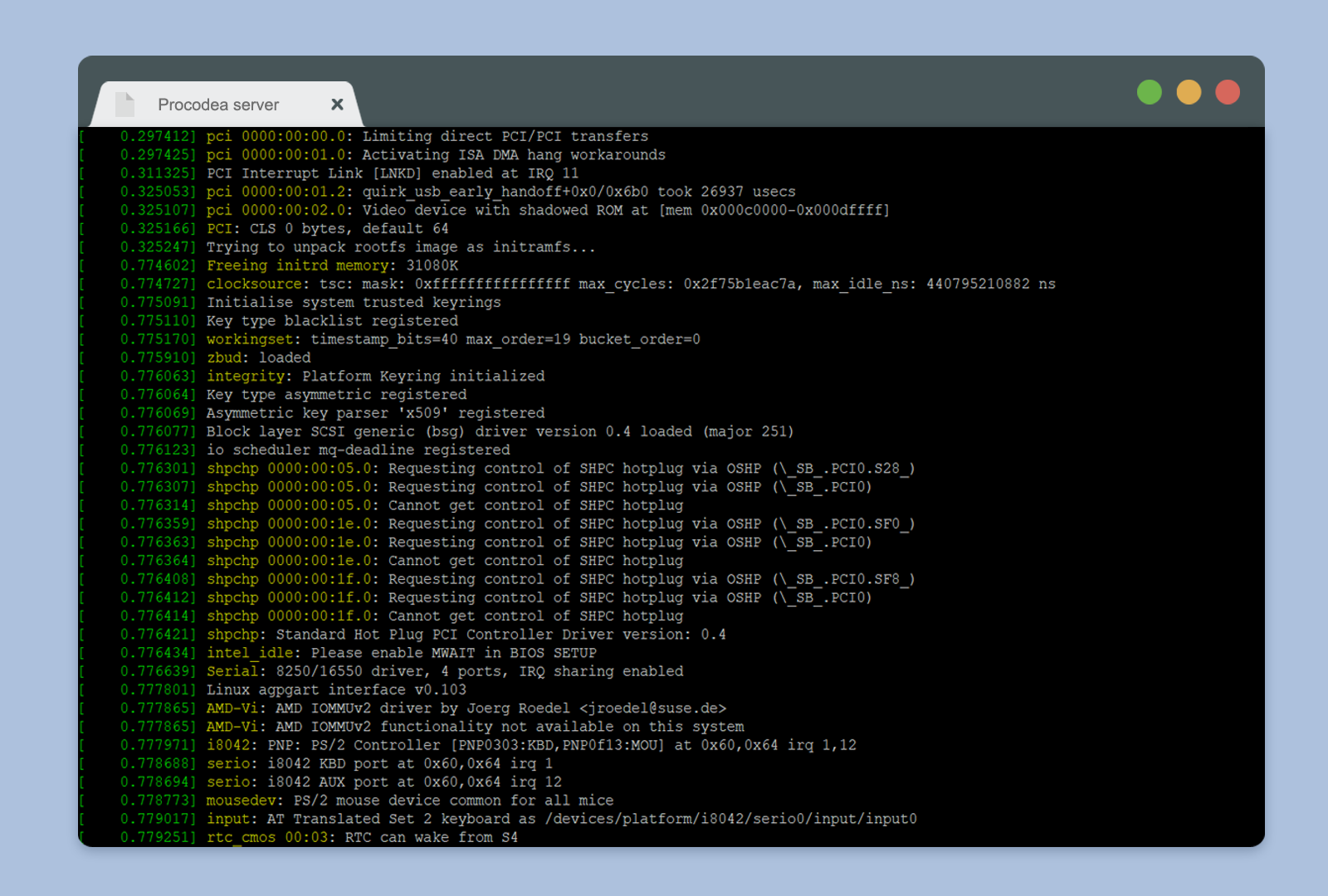The image size is (1328, 896).
Task: Click the 'io scheduler mq-deadline registered' line
Action: [358, 450]
